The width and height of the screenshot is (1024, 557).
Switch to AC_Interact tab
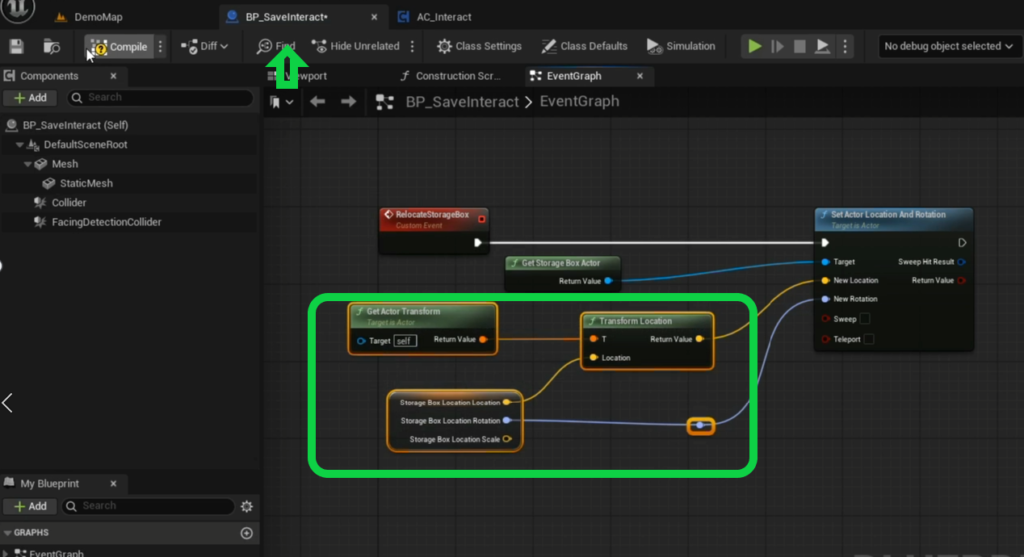tap(435, 17)
